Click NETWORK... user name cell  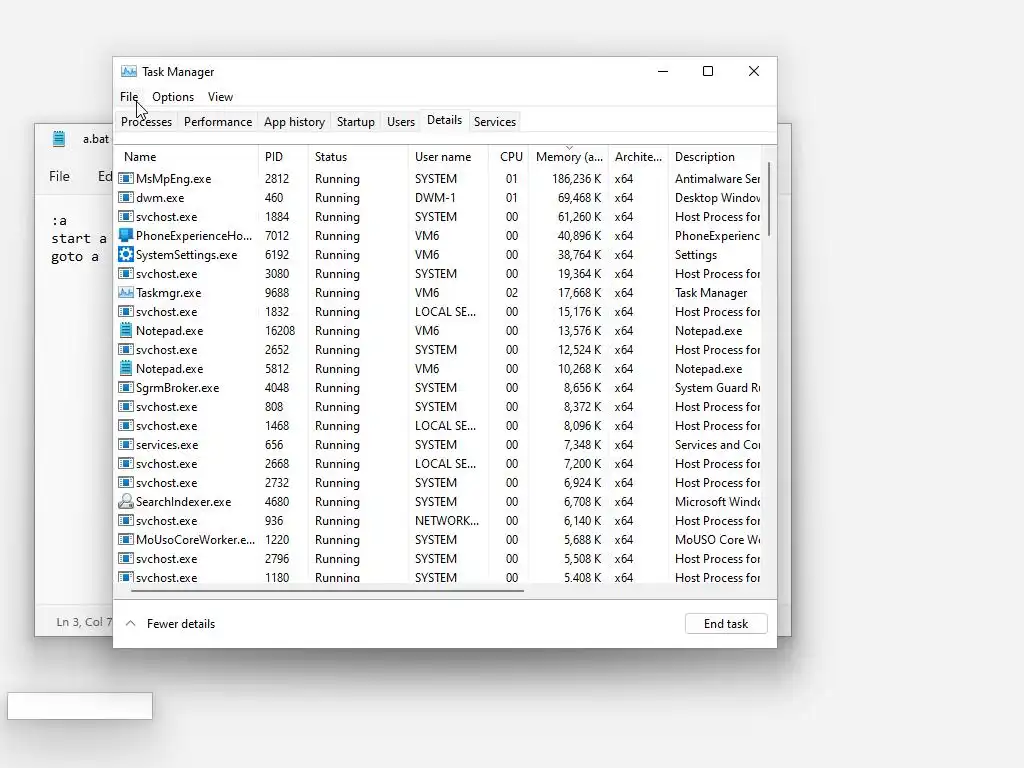tap(447, 520)
